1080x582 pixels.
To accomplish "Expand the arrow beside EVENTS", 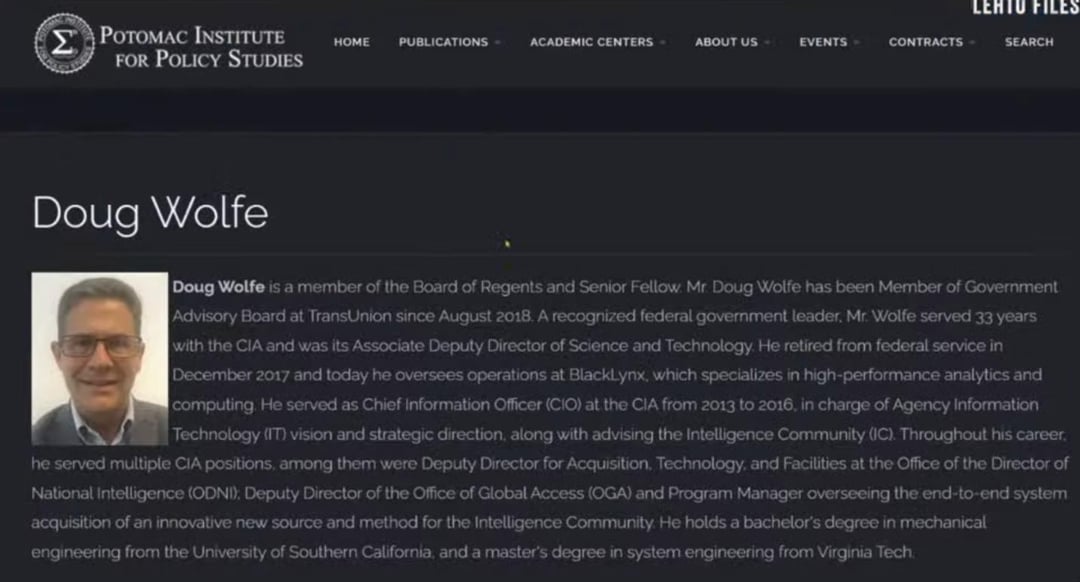I will [858, 43].
